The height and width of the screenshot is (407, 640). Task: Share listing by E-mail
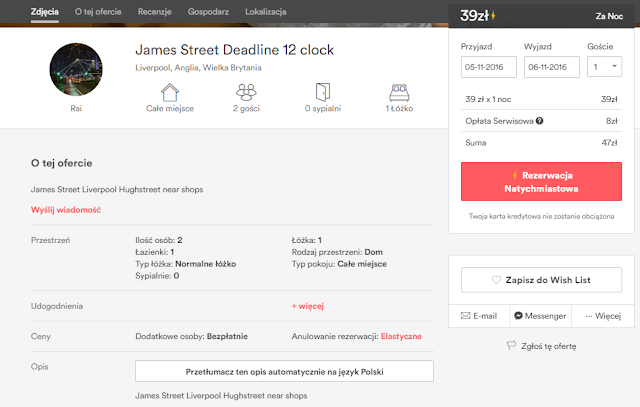click(479, 315)
